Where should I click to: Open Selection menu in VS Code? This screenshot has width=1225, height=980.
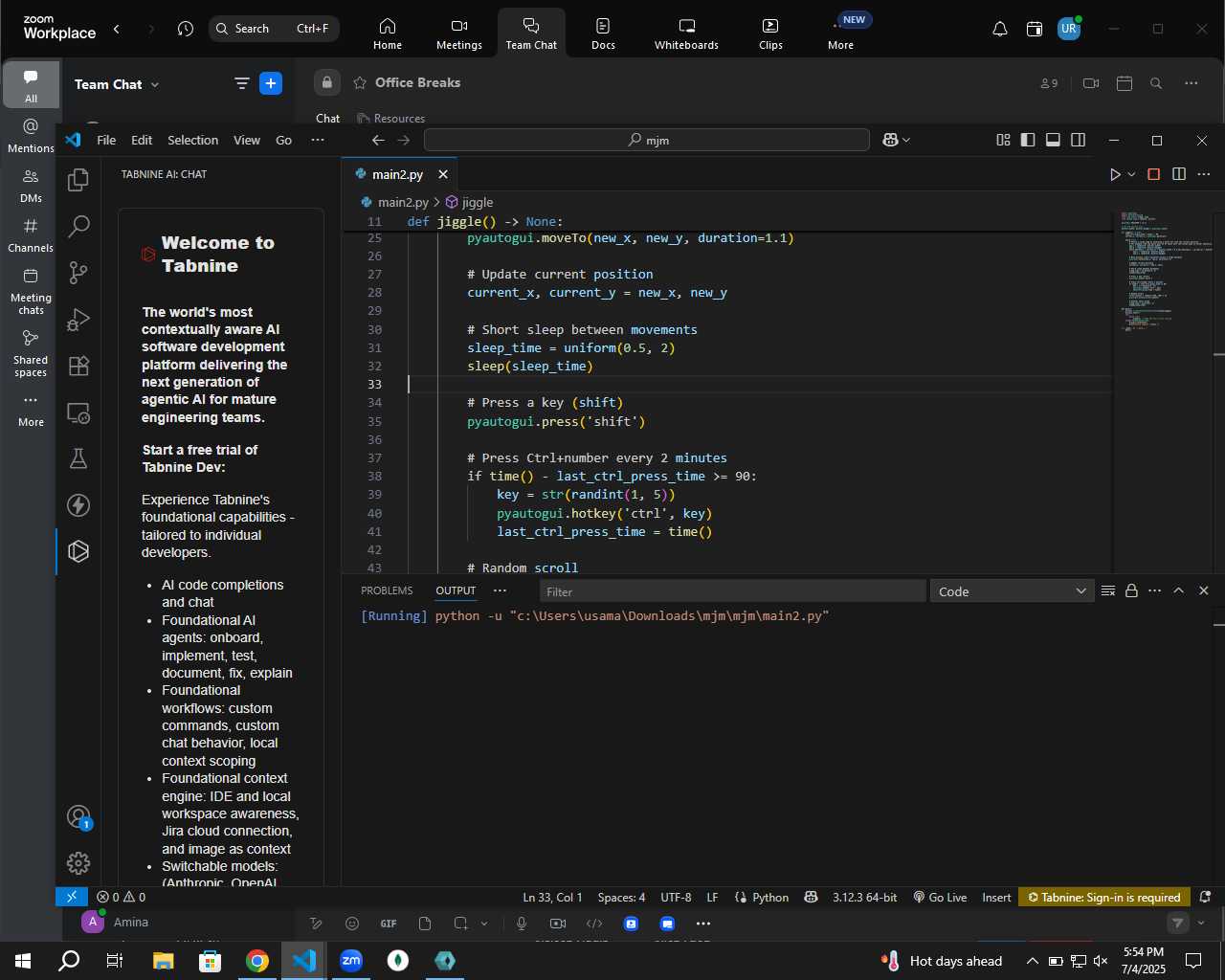click(192, 140)
